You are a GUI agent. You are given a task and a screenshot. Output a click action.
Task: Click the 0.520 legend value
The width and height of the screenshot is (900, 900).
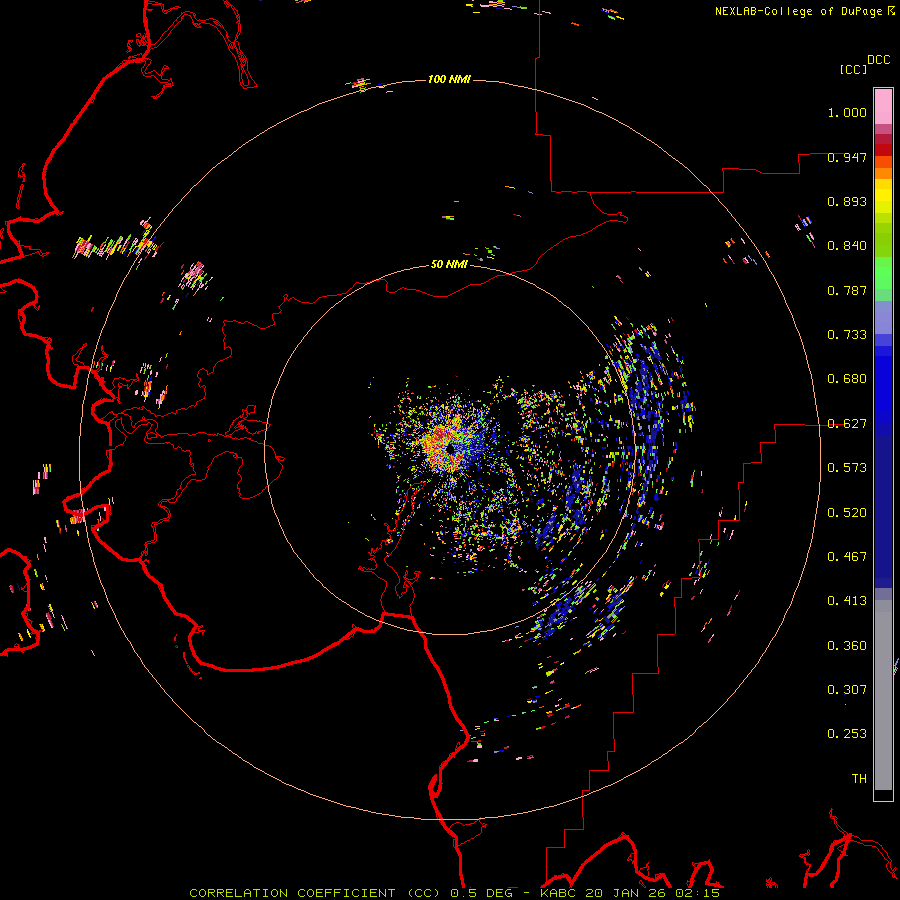(847, 512)
